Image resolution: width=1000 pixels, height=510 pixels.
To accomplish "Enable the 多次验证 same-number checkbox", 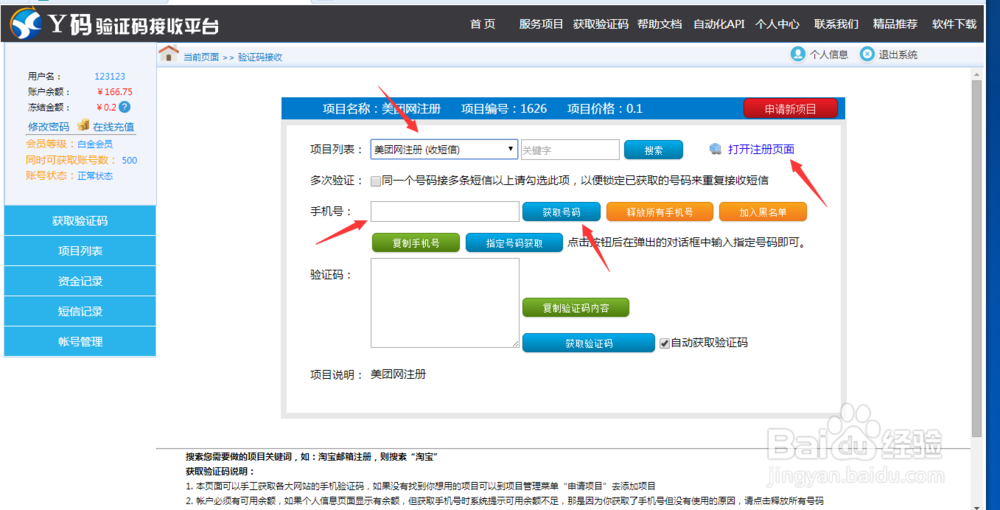I will (376, 180).
